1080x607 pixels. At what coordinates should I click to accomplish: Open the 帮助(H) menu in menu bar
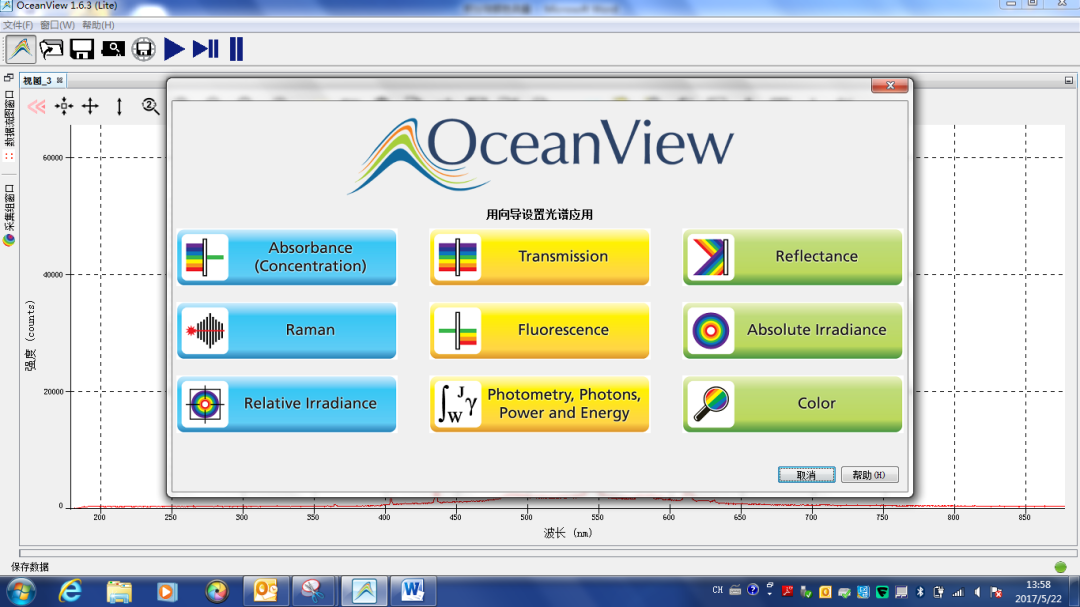point(98,25)
